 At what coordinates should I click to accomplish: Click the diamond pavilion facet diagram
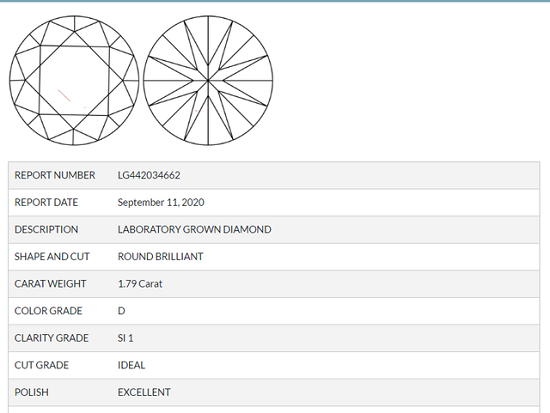coord(208,80)
